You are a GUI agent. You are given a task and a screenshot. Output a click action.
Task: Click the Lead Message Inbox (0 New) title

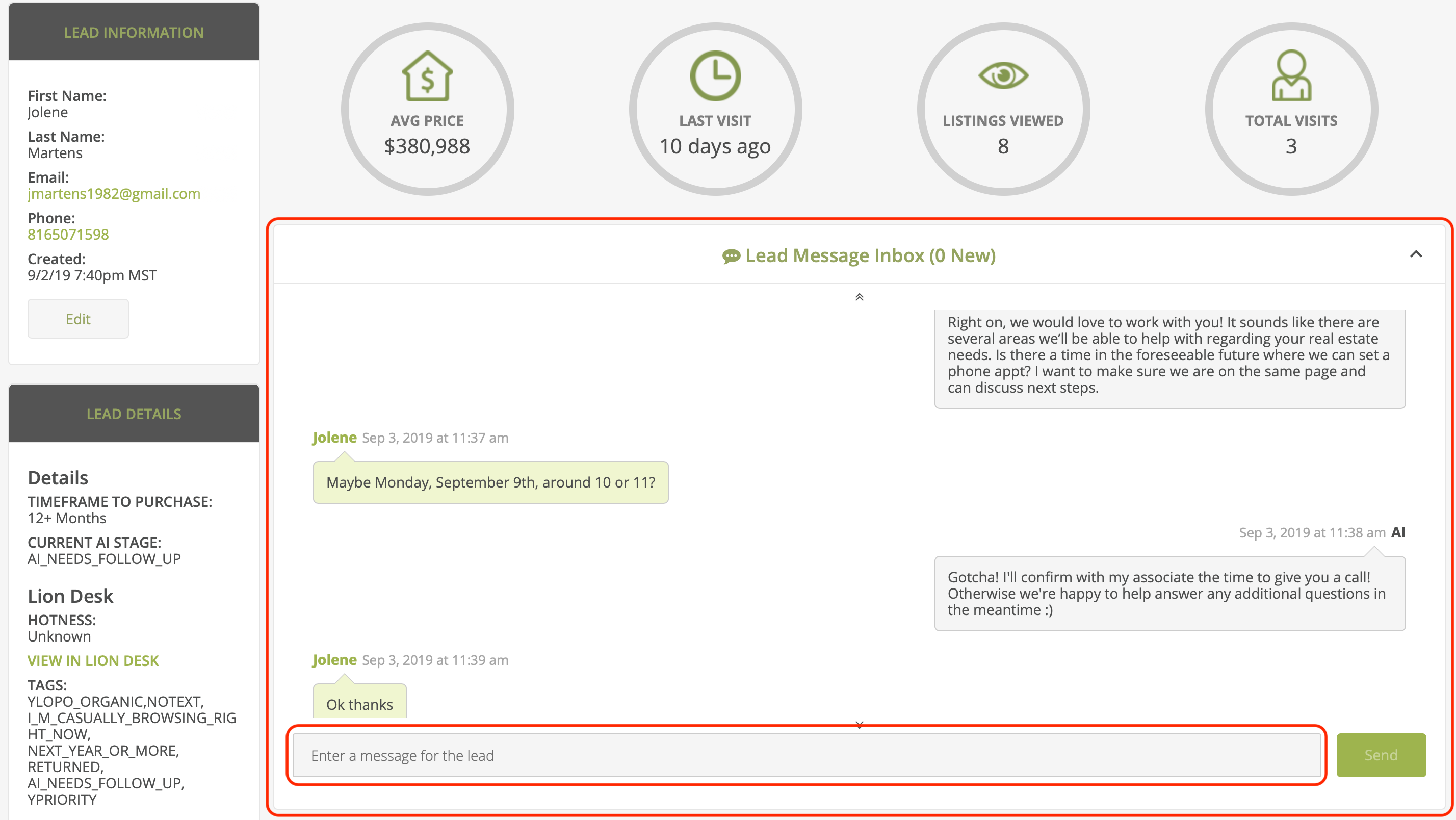pos(870,255)
